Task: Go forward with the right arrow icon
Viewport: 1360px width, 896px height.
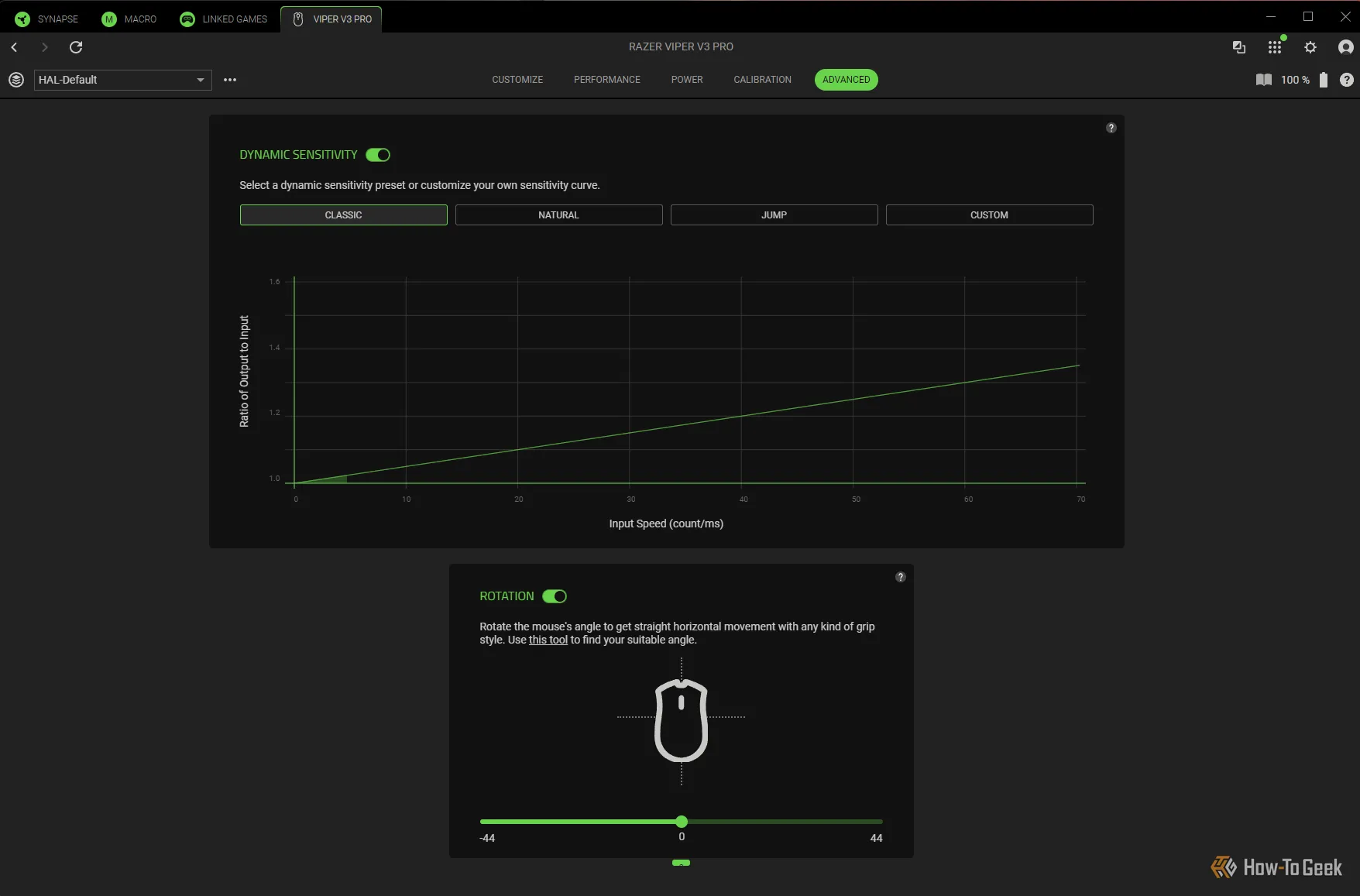Action: pos(44,47)
